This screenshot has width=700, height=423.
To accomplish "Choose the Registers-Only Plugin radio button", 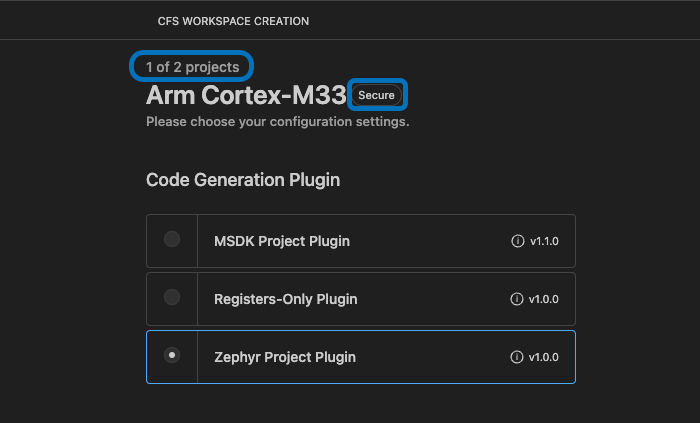I will 172,298.
